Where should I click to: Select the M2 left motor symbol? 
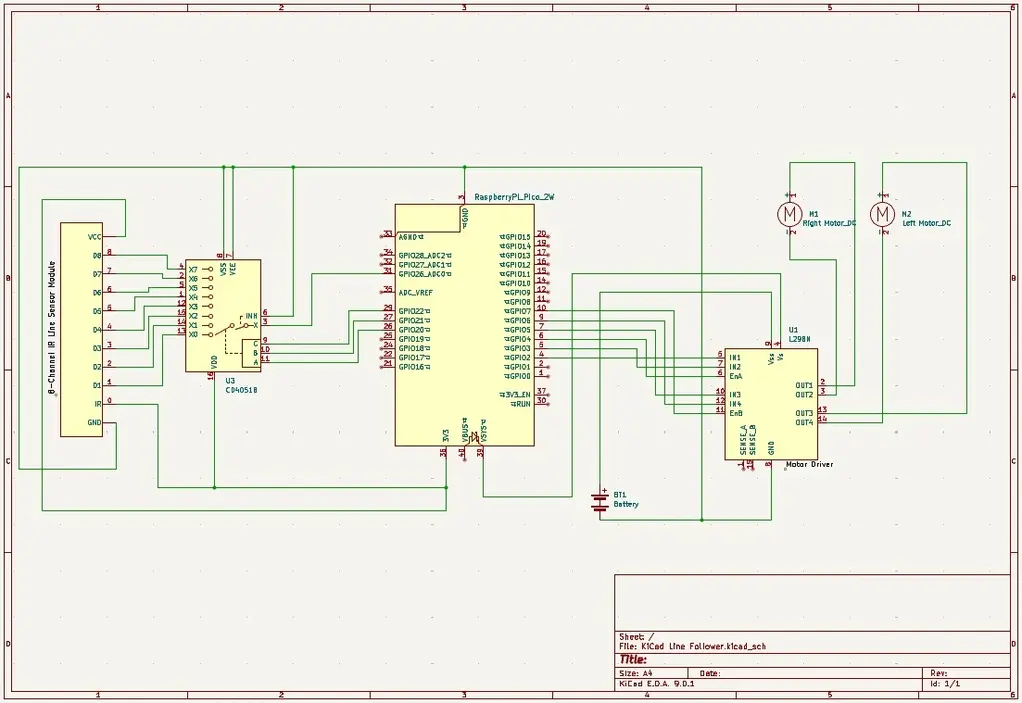[883, 213]
